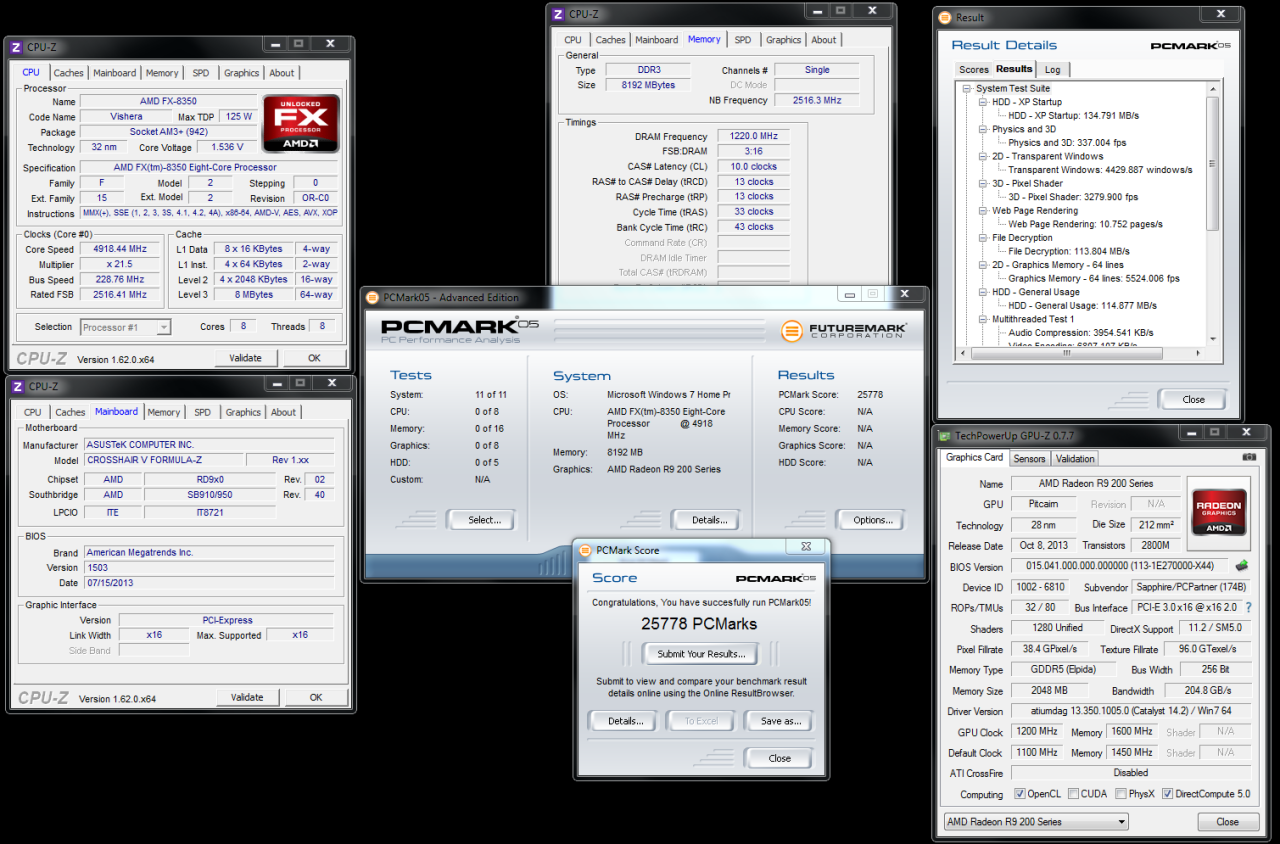Collapse the HDD - General Usage node
The width and height of the screenshot is (1280, 844).
tap(984, 292)
